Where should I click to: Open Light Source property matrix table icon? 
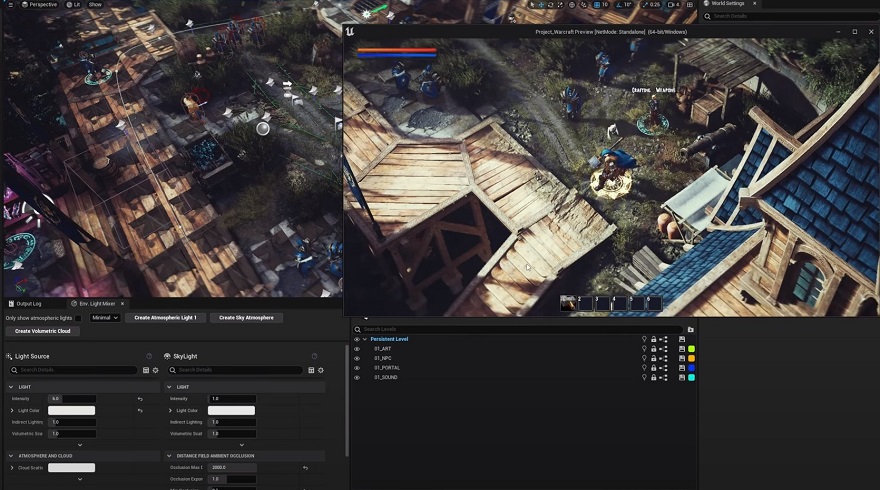(x=146, y=370)
